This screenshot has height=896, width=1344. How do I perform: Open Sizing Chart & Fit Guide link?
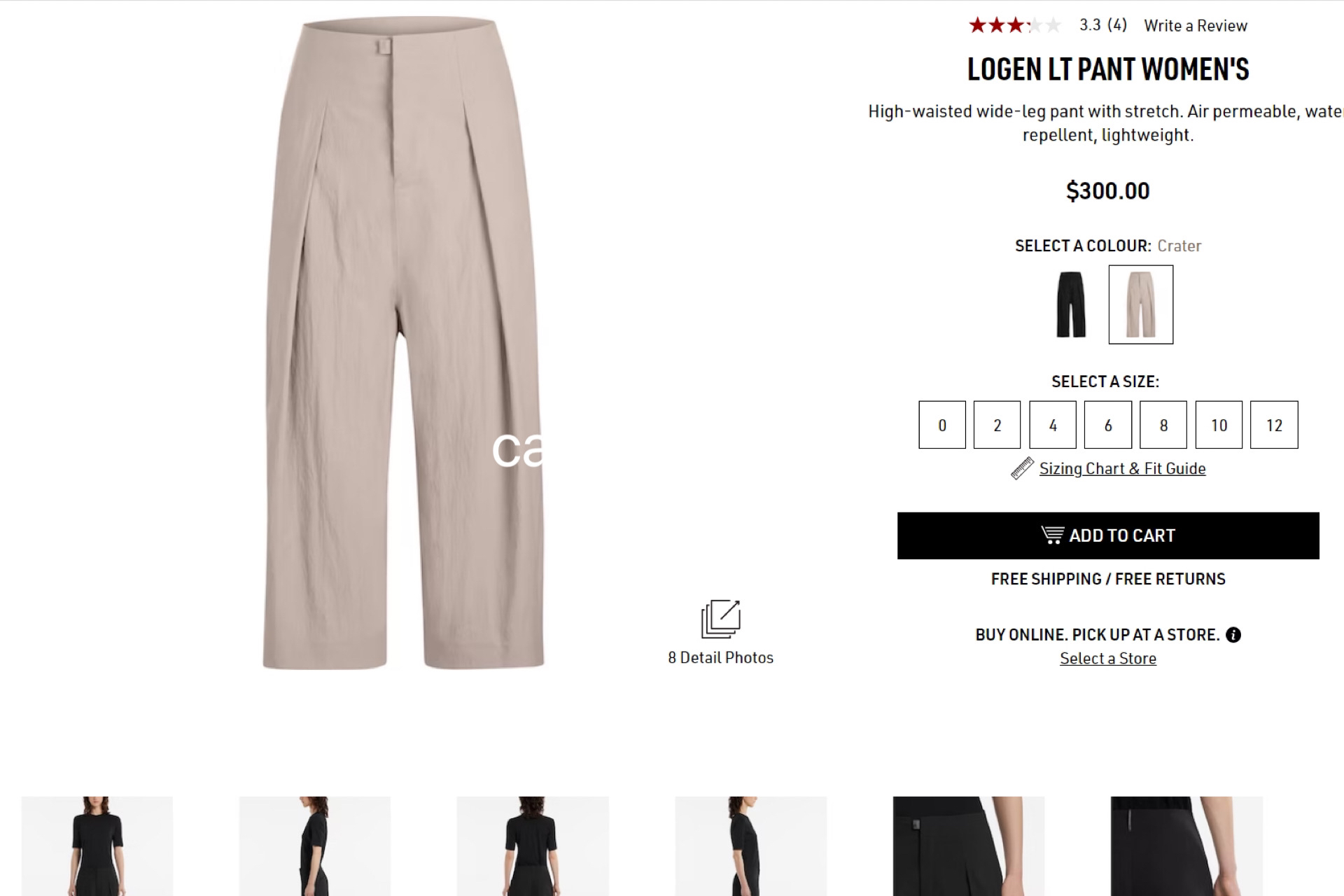point(1122,468)
